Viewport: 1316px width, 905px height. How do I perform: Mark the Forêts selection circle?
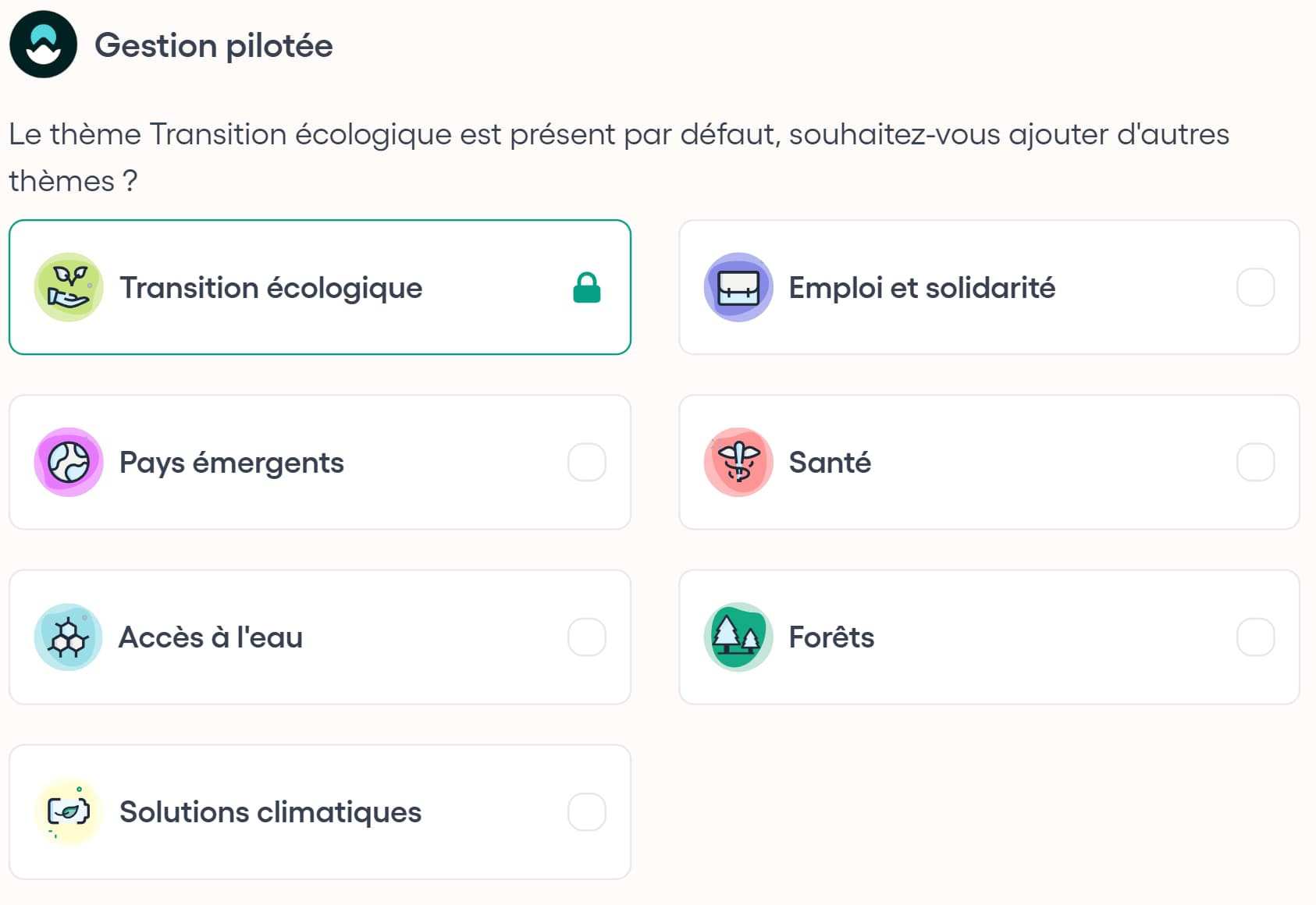coord(1256,637)
